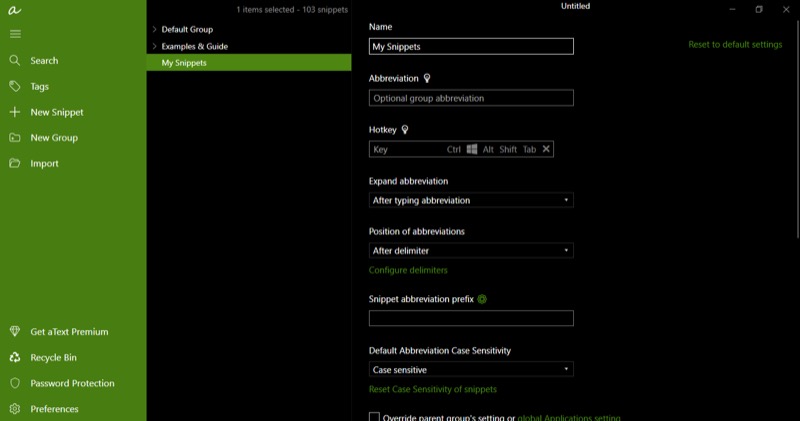This screenshot has width=800, height=421.
Task: Open the Position of abbreviations dropdown
Action: (471, 251)
